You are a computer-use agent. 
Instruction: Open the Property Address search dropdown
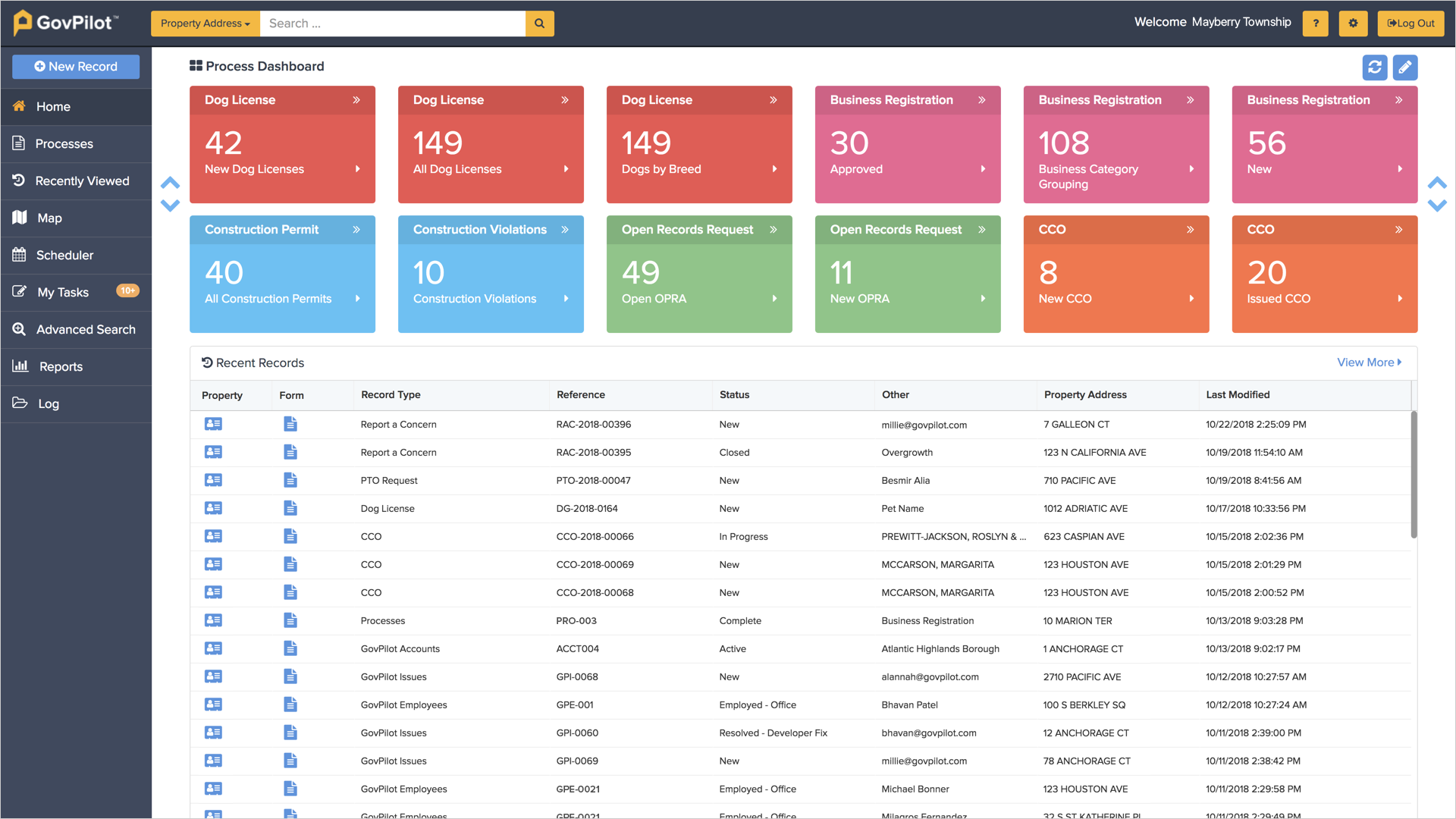(206, 24)
